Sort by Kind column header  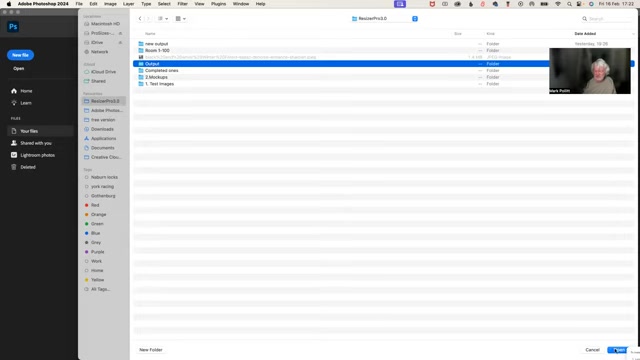[491, 33]
